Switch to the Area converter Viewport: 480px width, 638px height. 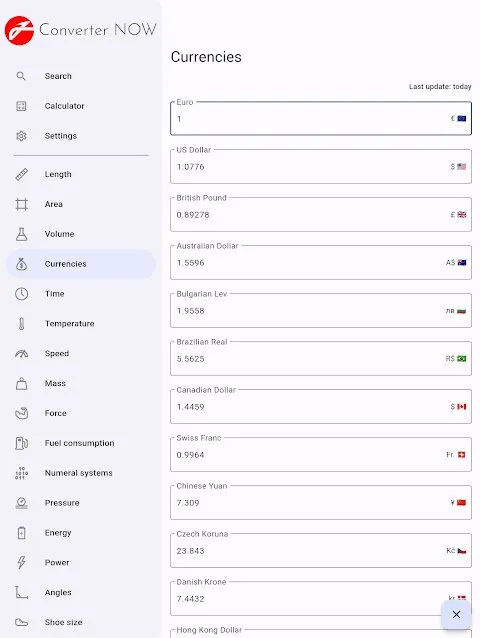point(81,204)
